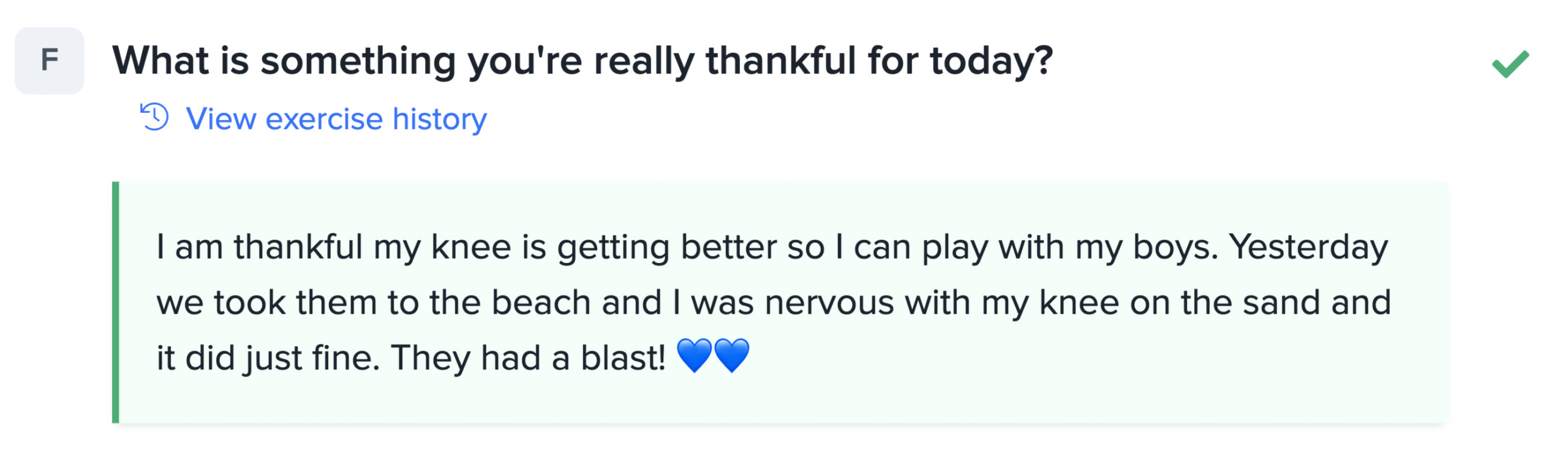The image size is (1568, 458).
Task: Click the word "Yesterday" in the answer
Action: [1308, 247]
